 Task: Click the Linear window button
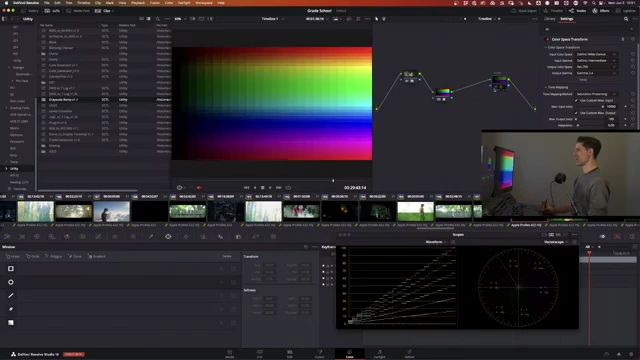point(13,256)
